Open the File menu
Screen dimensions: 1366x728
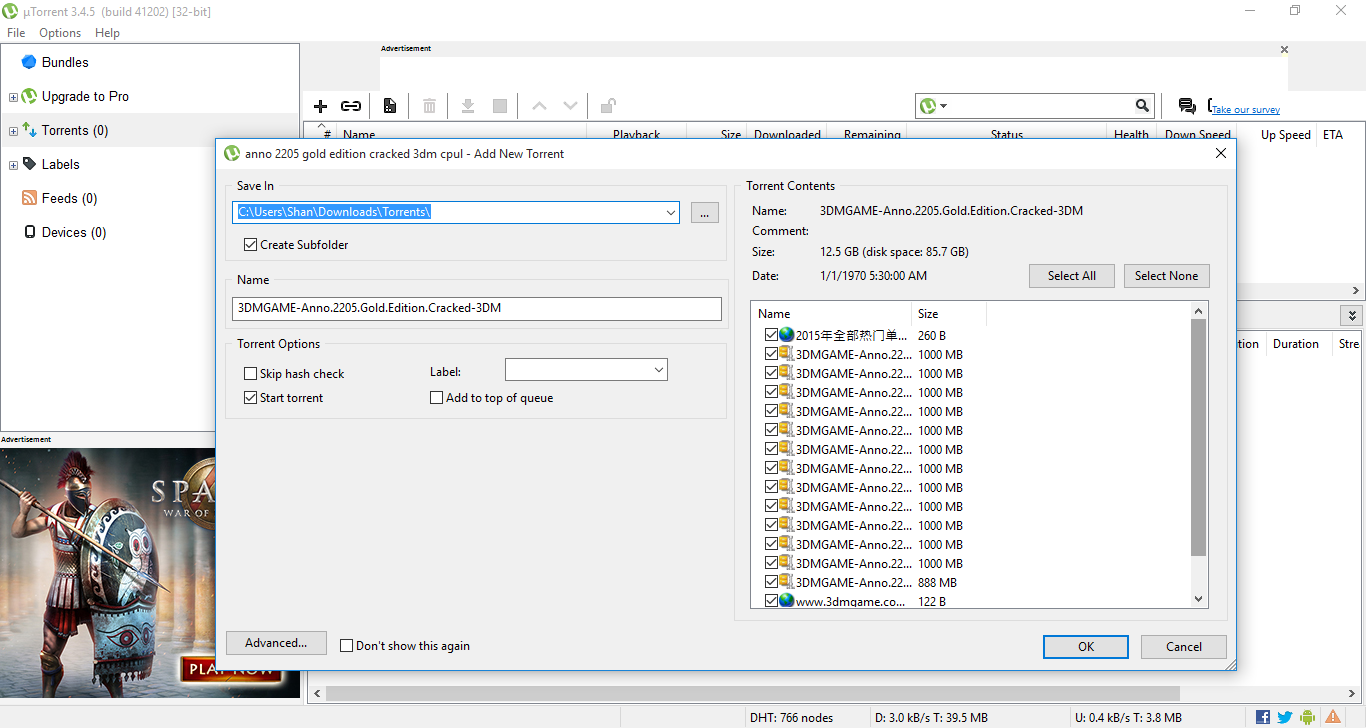16,32
